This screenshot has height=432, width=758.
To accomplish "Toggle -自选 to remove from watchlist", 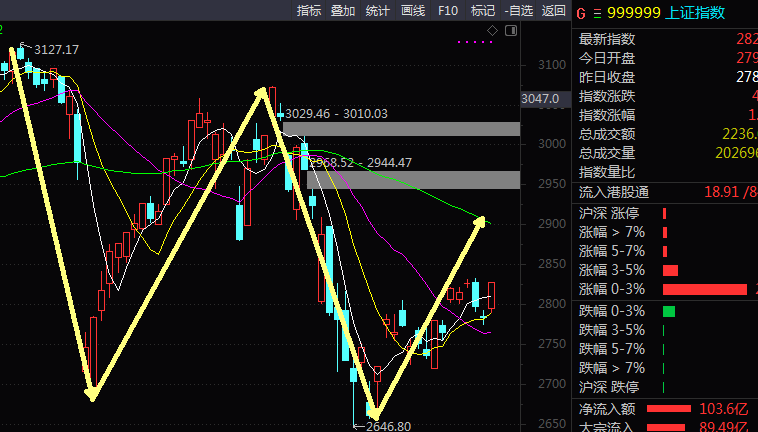I will [x=518, y=11].
